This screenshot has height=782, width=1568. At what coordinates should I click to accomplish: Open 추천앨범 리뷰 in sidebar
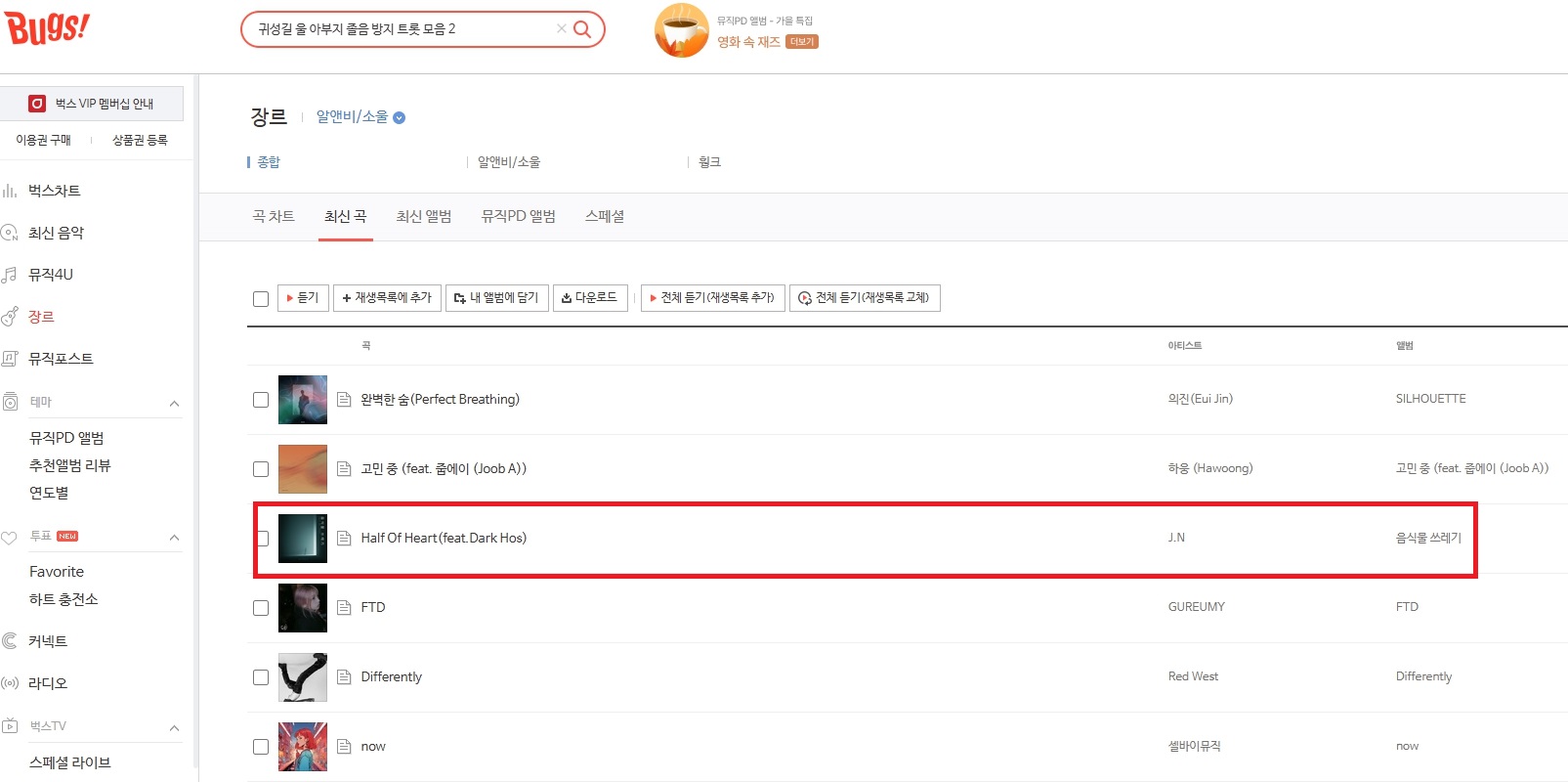point(70,465)
